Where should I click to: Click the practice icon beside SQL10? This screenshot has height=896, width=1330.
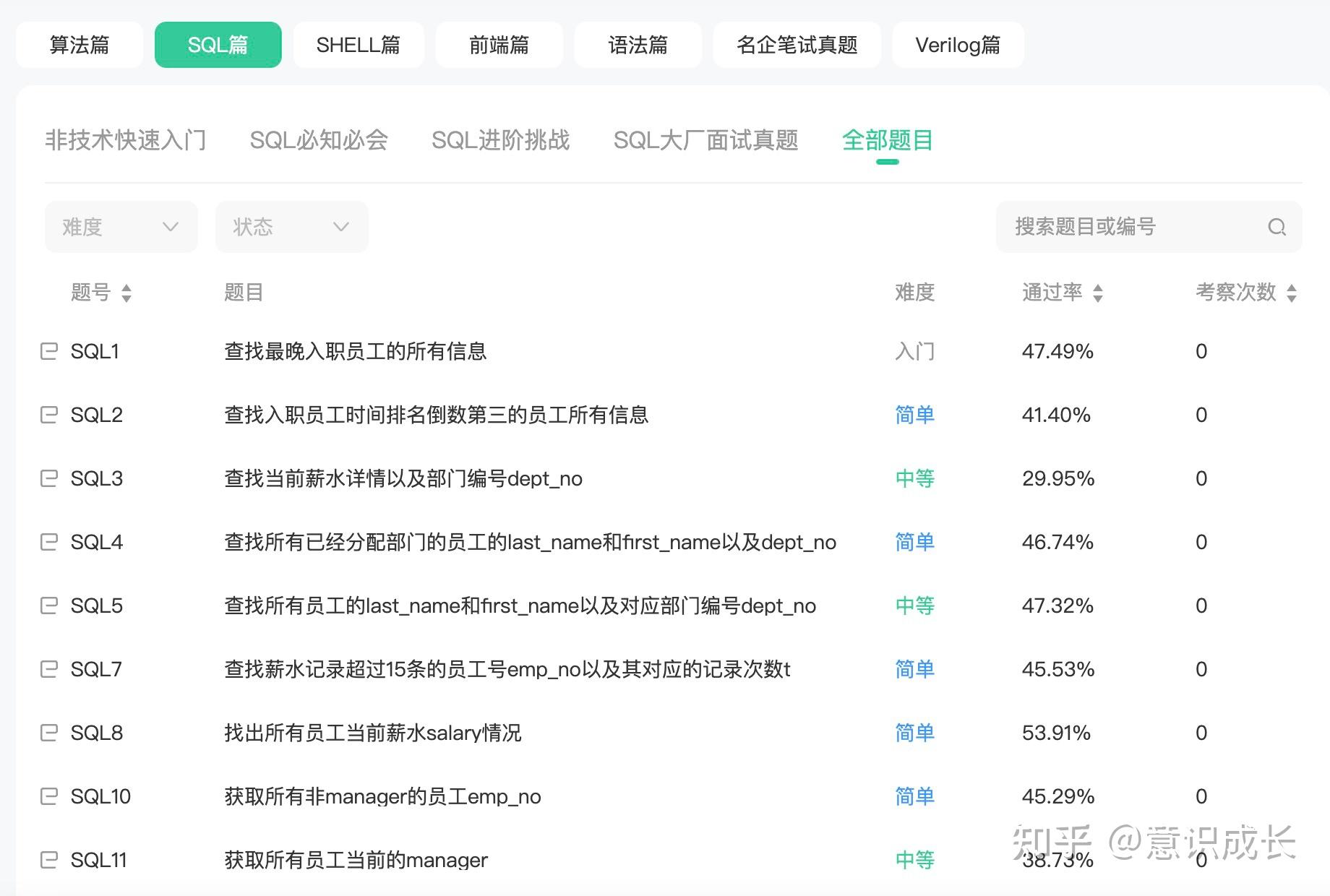(x=48, y=796)
